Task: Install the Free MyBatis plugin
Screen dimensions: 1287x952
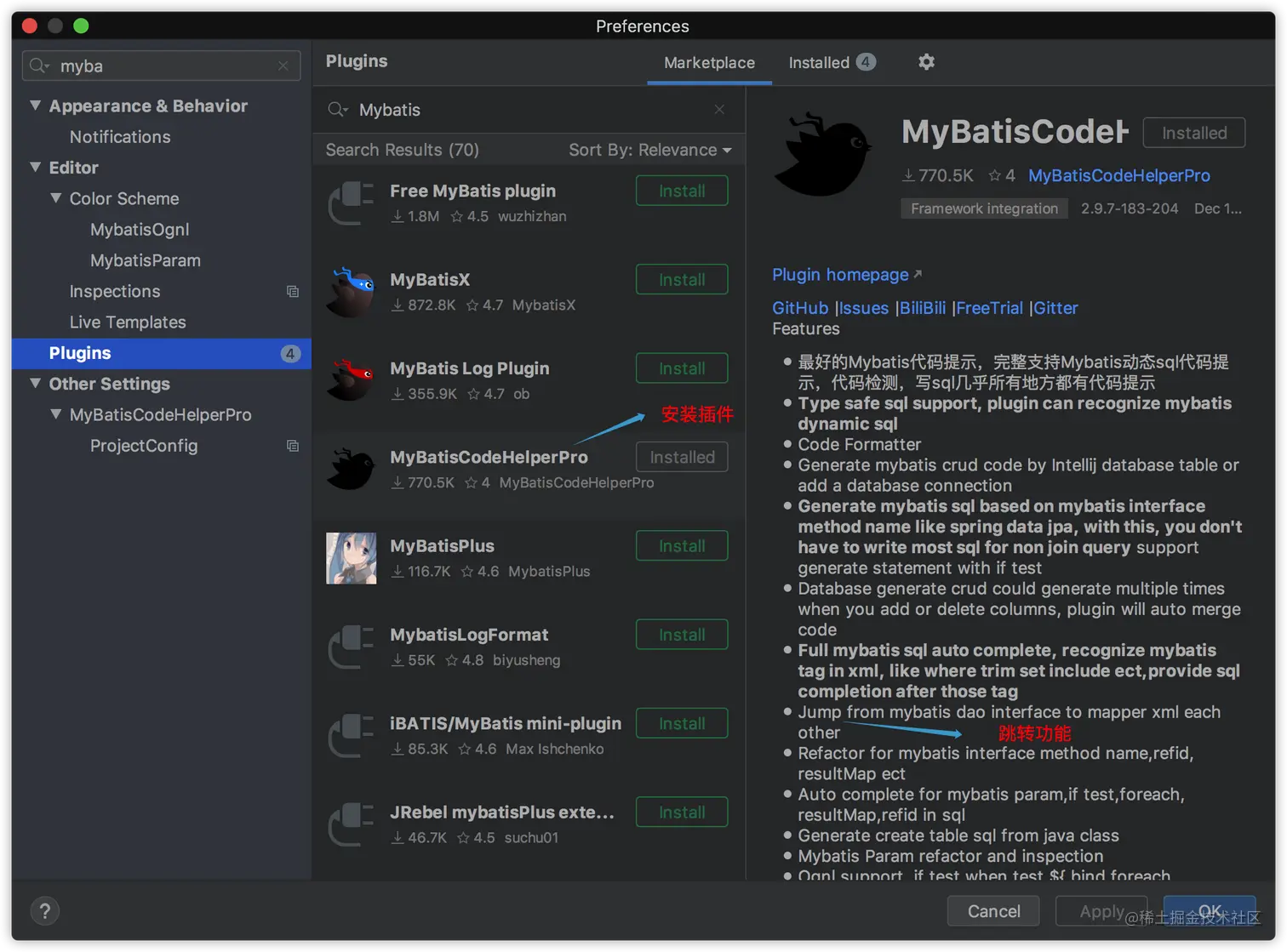Action: coord(682,191)
